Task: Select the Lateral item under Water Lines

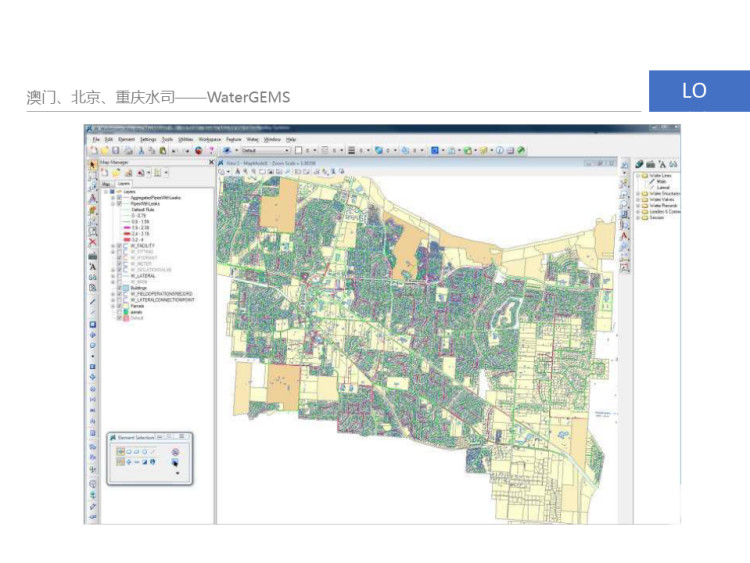Action: coord(663,188)
